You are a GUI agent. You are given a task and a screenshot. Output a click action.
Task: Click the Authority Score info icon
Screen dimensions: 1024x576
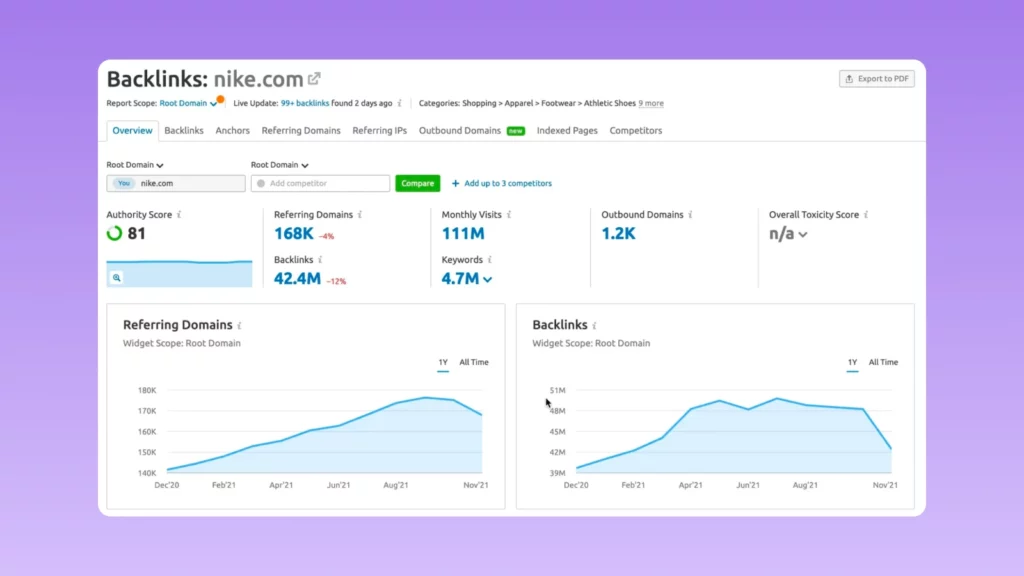click(179, 215)
